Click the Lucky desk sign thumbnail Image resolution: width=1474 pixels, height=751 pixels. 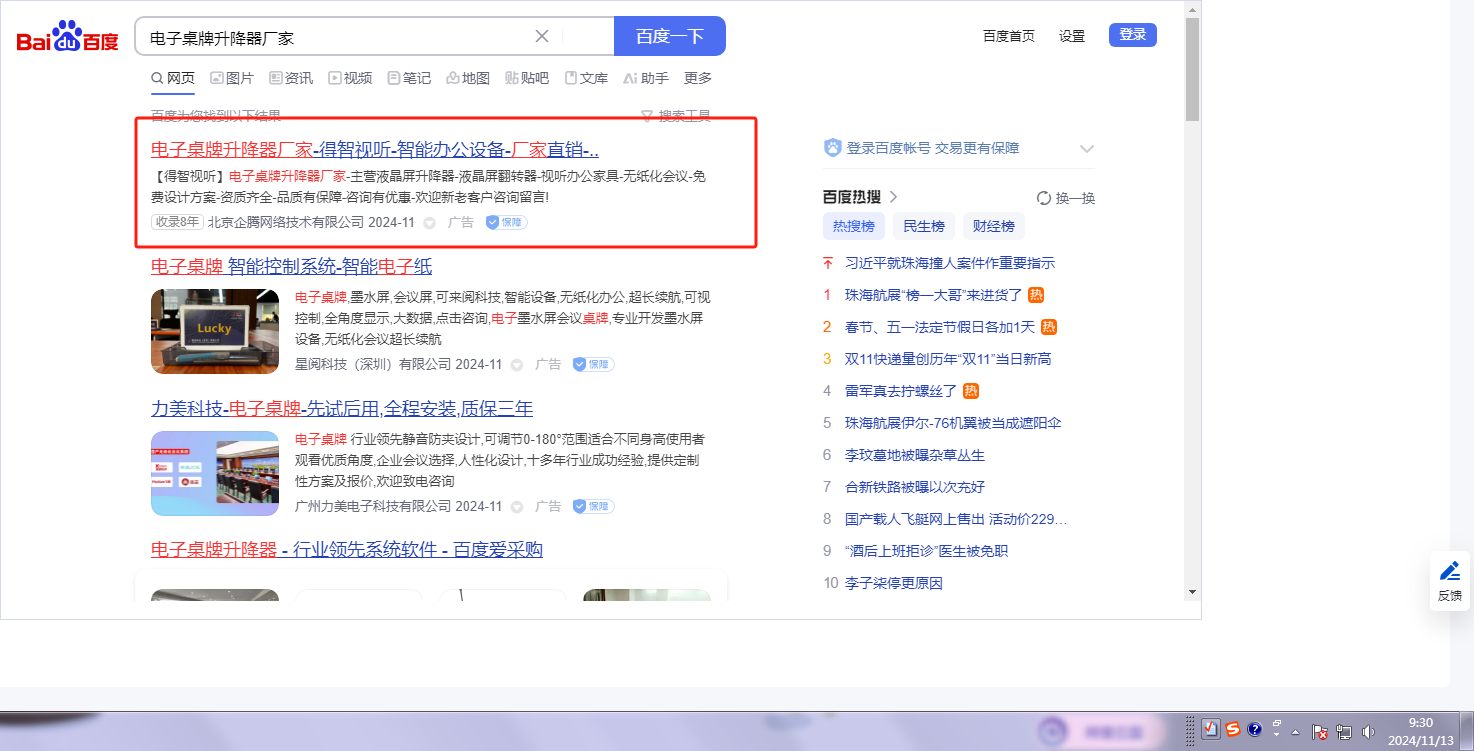(215, 331)
